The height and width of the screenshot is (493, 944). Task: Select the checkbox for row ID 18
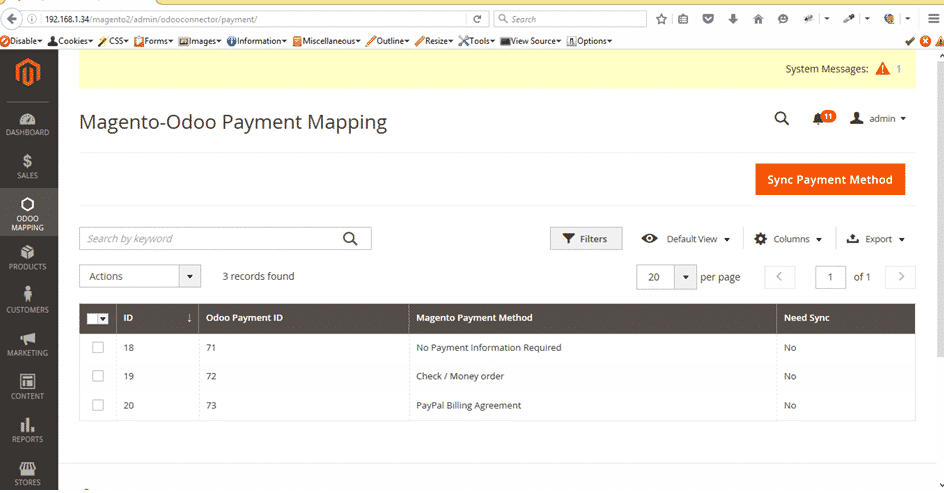[x=98, y=347]
